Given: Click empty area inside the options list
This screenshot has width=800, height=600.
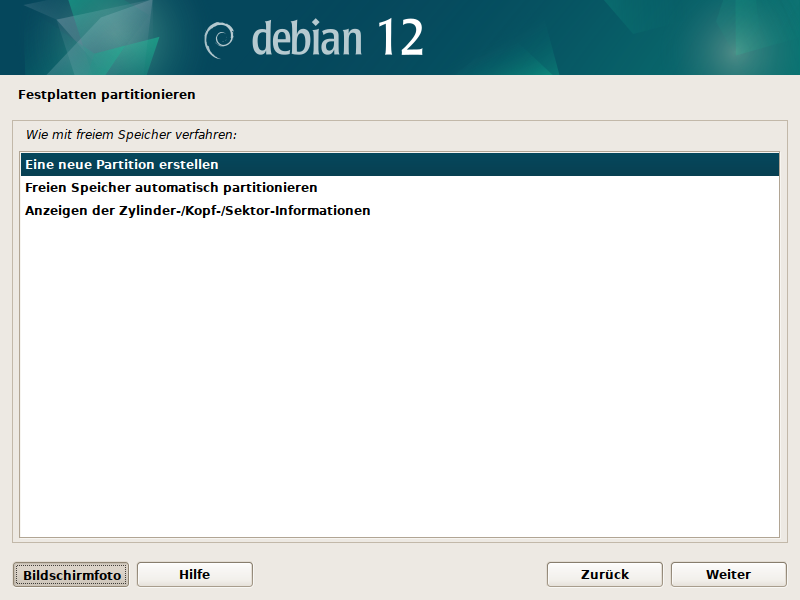Looking at the screenshot, I should [x=400, y=380].
